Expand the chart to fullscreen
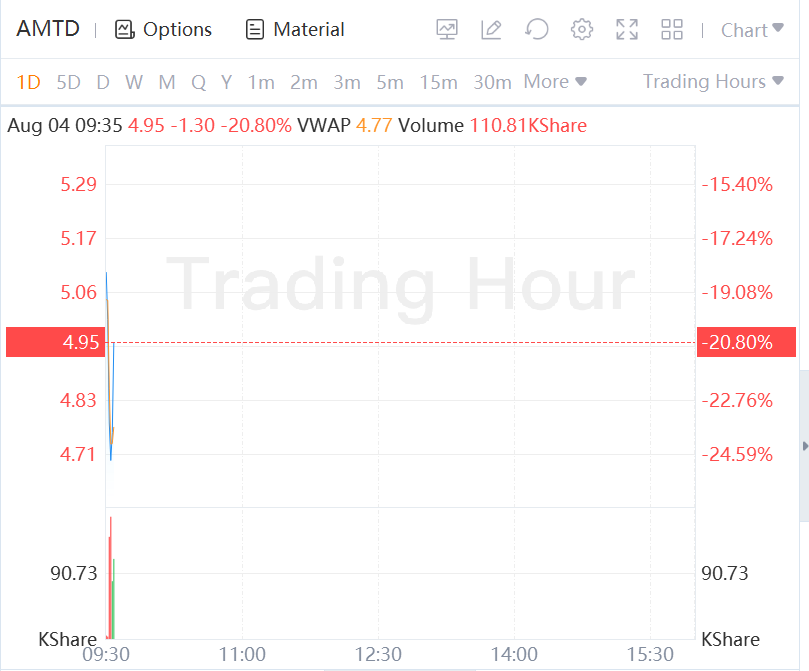Screen dimensions: 809x671 click(627, 30)
